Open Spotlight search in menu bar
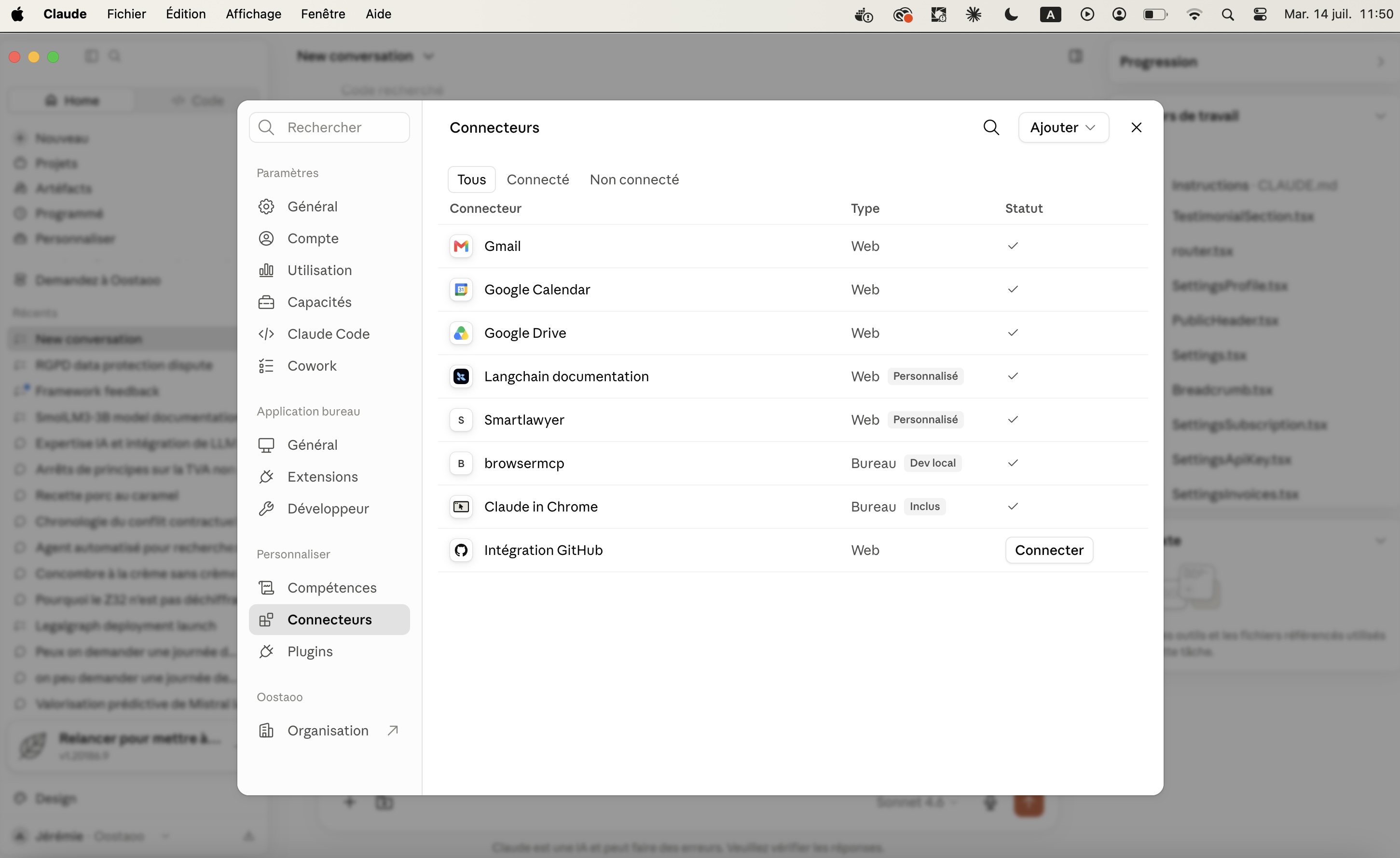This screenshot has width=1400, height=858. [1227, 14]
